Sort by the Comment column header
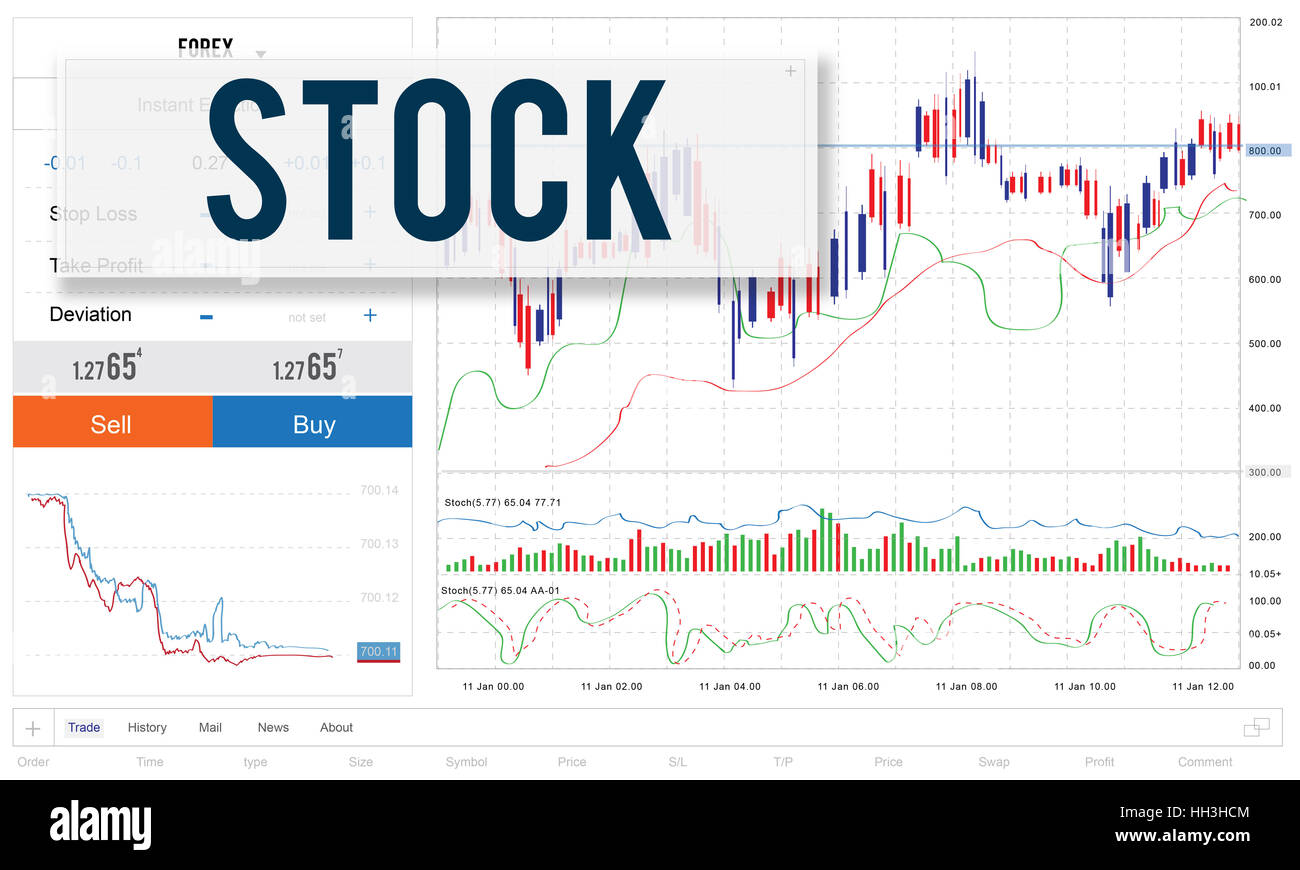Image resolution: width=1300 pixels, height=870 pixels. [x=1205, y=762]
